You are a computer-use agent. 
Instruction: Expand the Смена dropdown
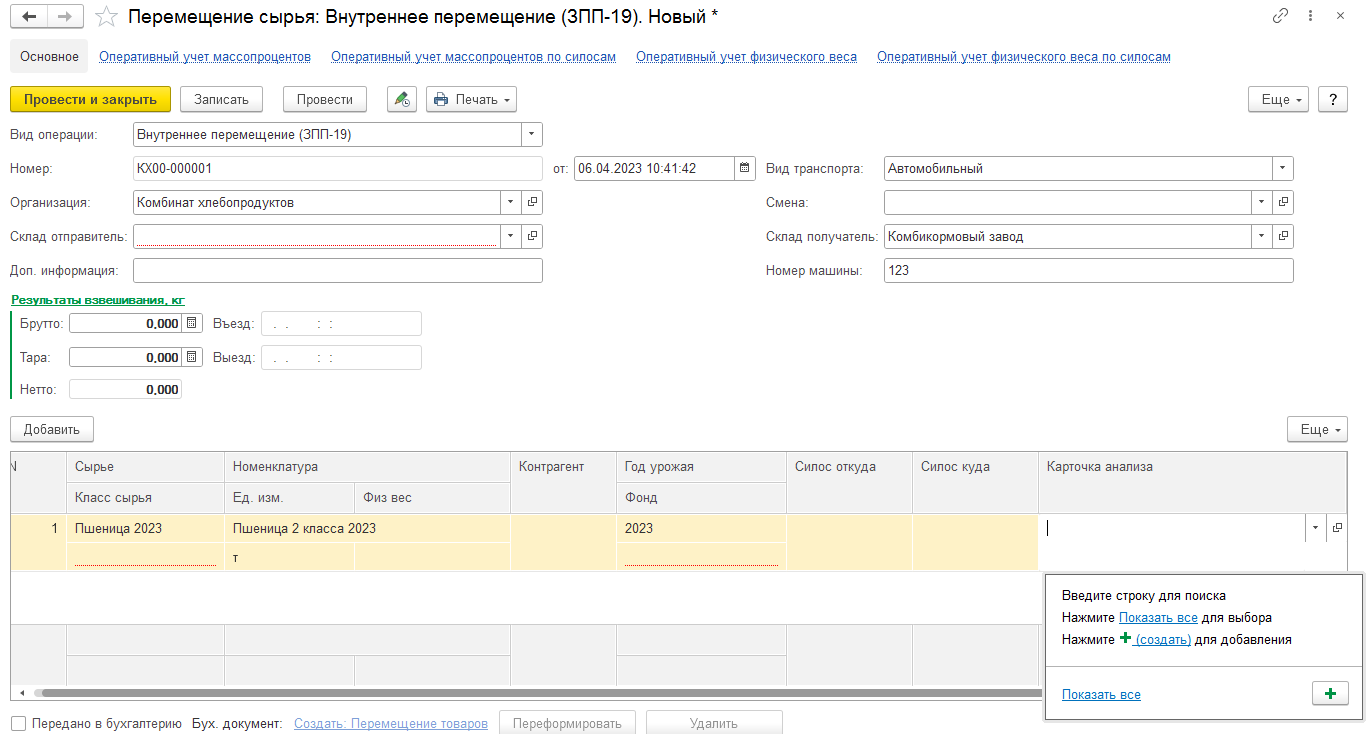pos(1263,202)
